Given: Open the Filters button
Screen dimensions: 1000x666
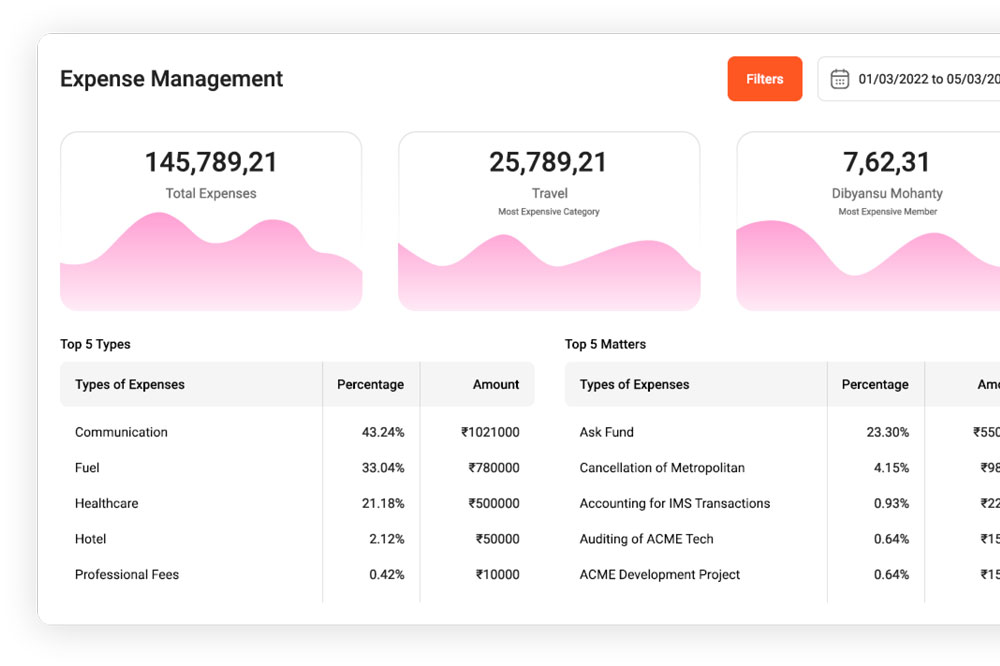Looking at the screenshot, I should click(x=765, y=78).
